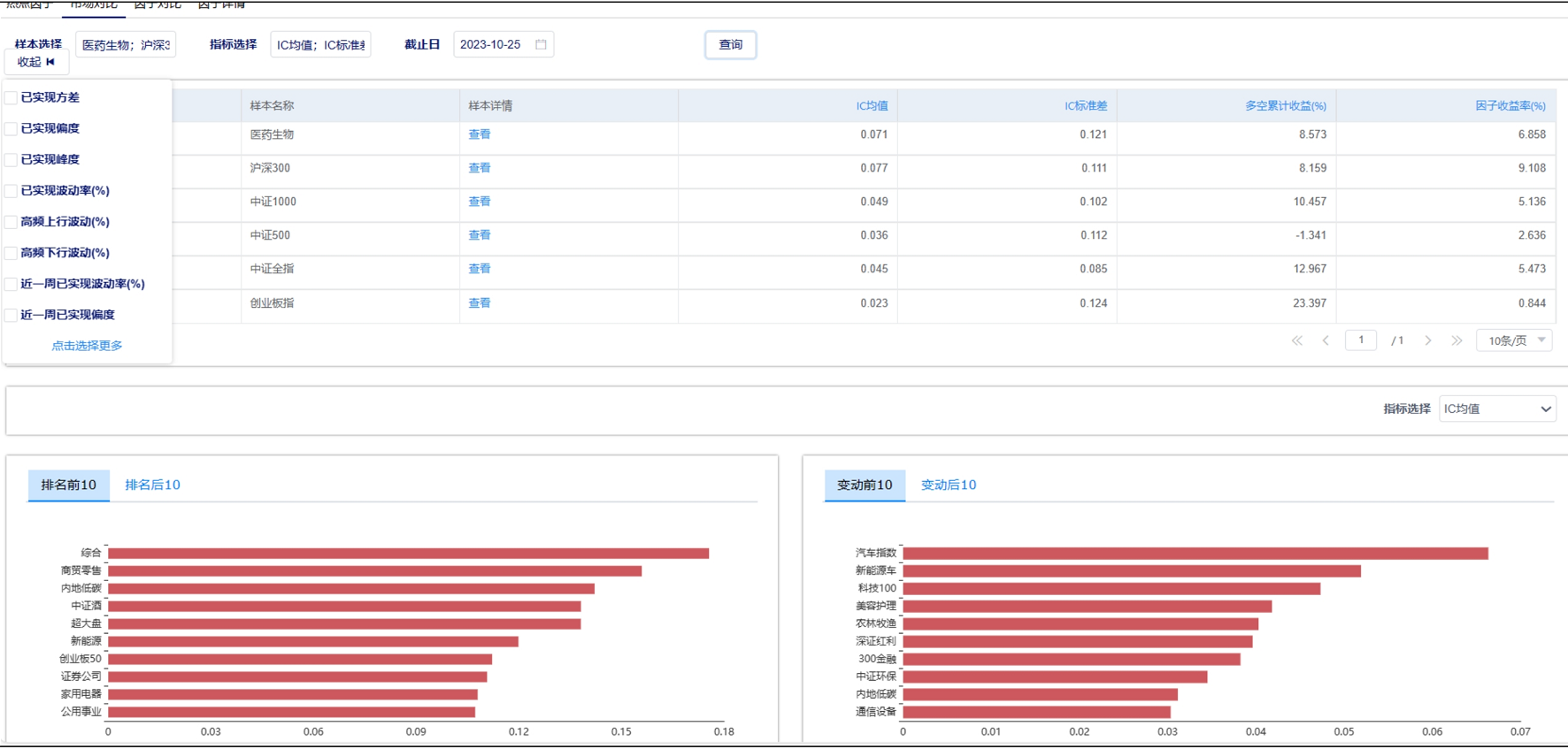This screenshot has width=1568, height=749.
Task: Click the 收起 collapse button
Action: [36, 62]
